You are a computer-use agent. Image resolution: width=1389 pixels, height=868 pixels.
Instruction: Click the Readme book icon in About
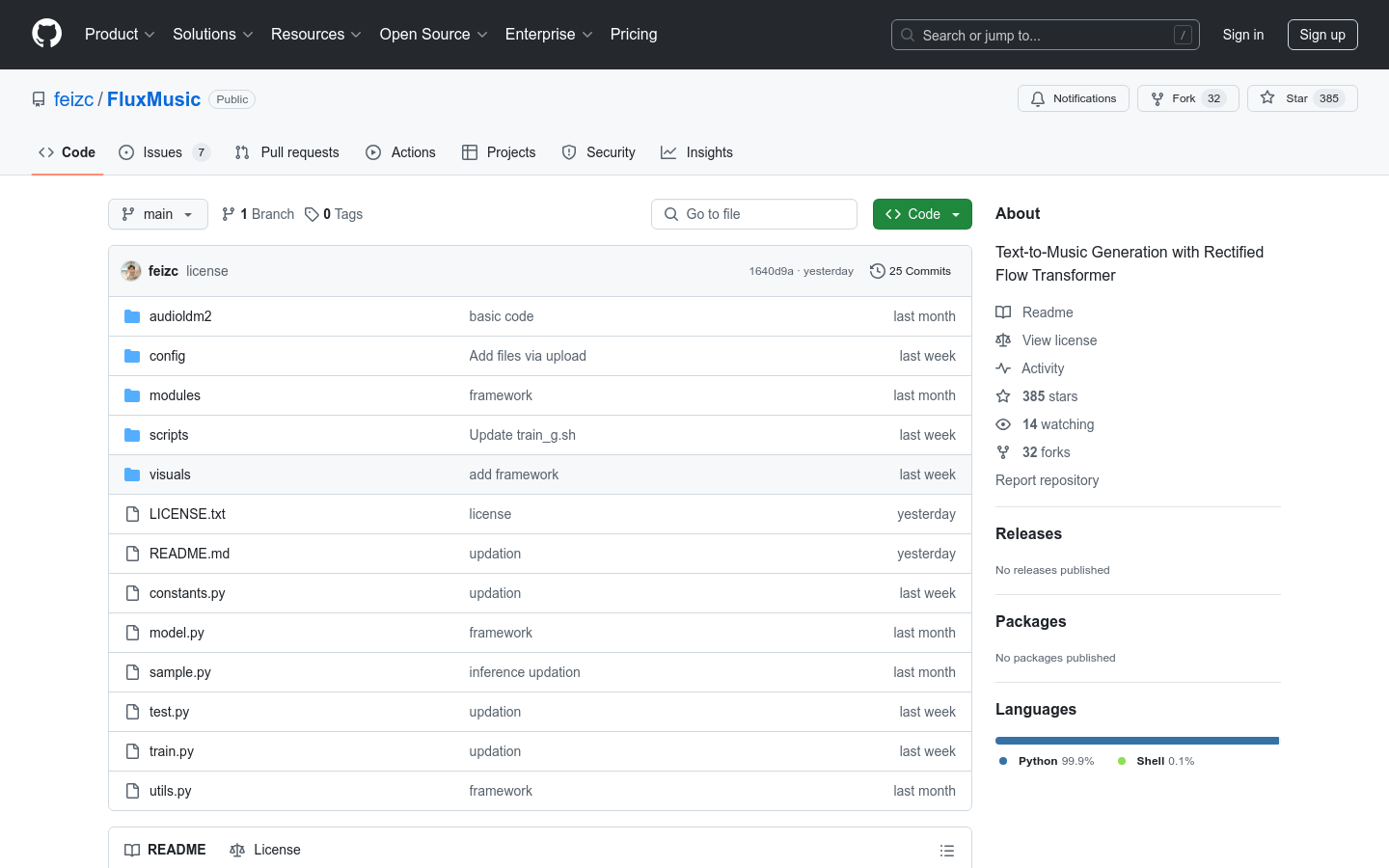click(1003, 312)
